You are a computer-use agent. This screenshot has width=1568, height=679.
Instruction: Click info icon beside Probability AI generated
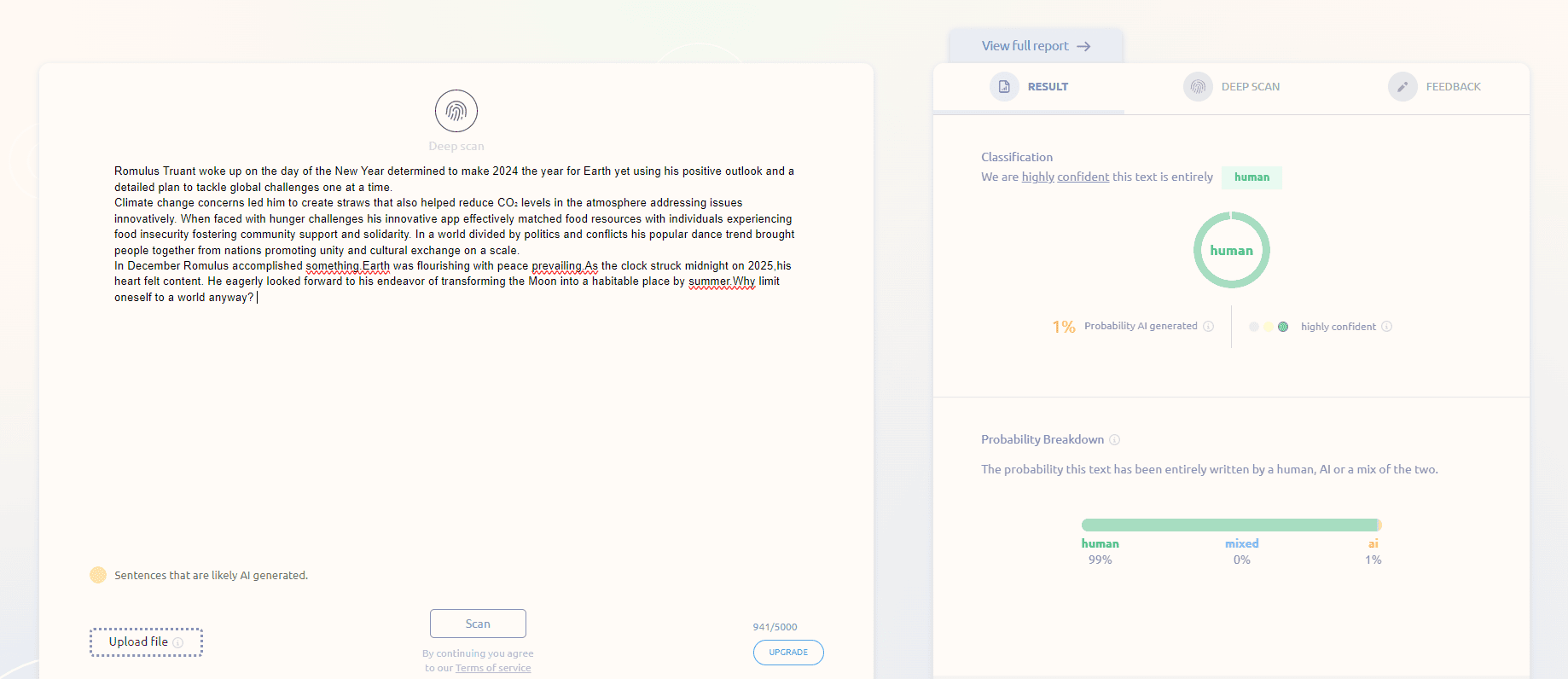1208,327
